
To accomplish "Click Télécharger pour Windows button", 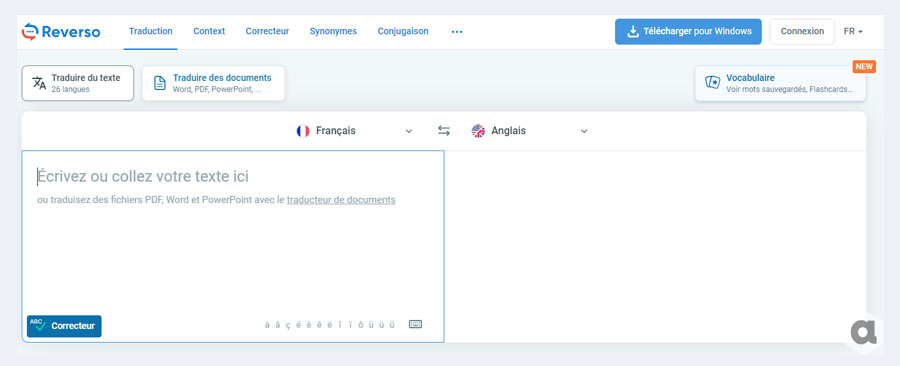I will [x=688, y=32].
